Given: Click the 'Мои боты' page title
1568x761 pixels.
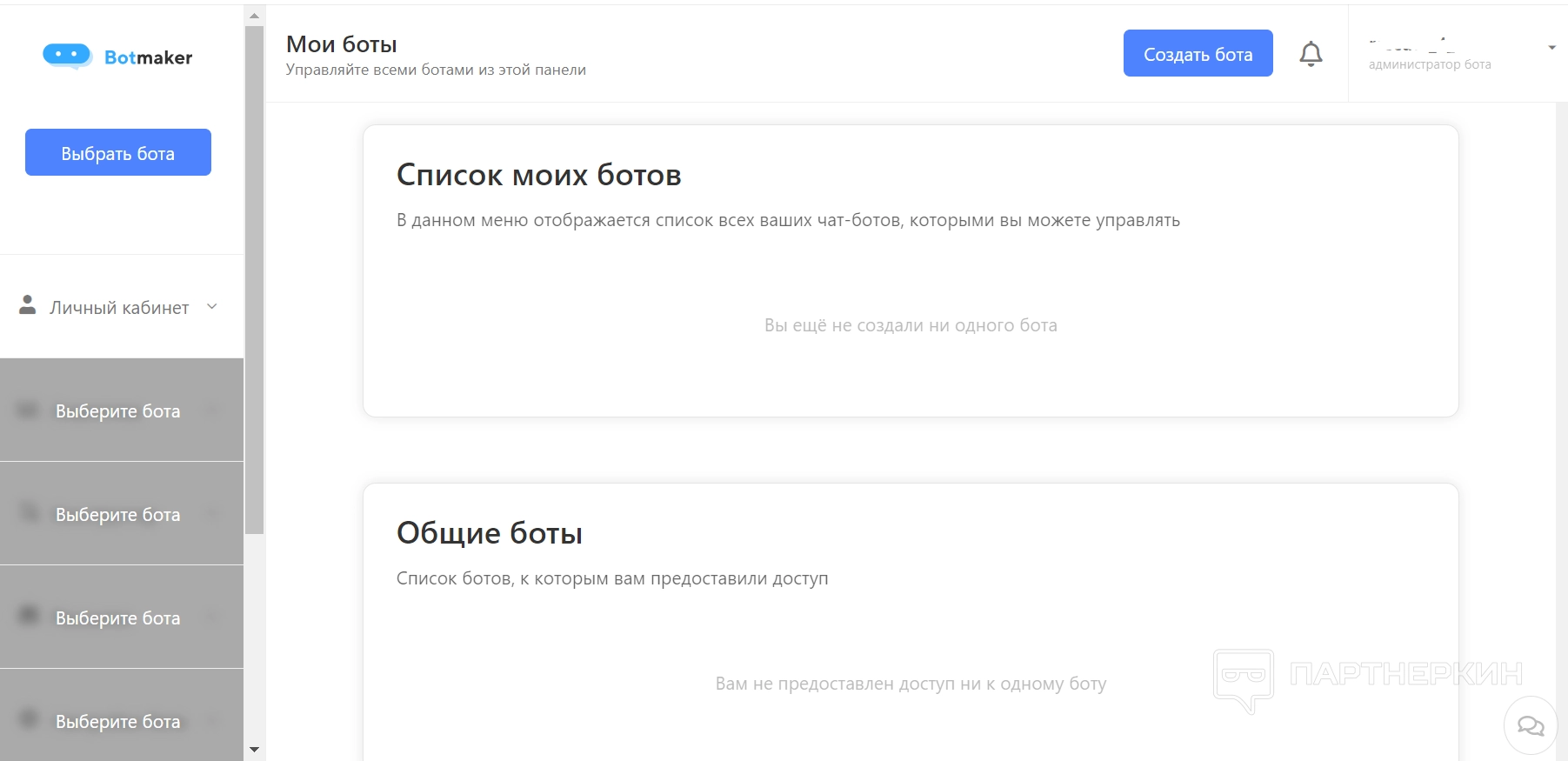Looking at the screenshot, I should pos(341,43).
